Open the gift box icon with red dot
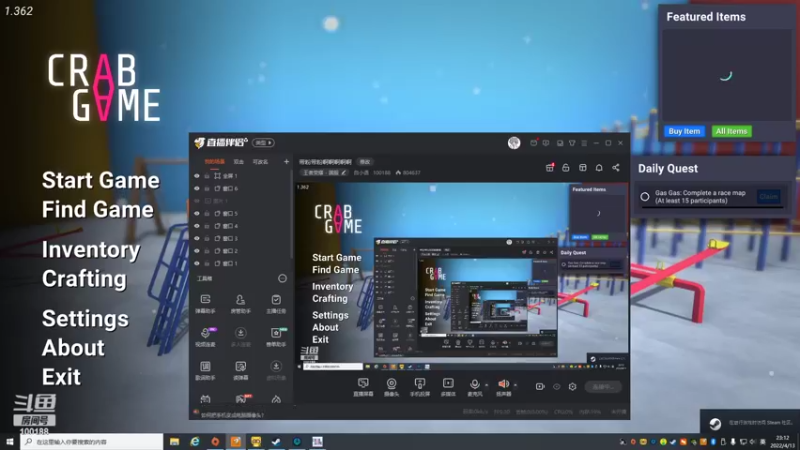This screenshot has width=800, height=450. pos(549,167)
